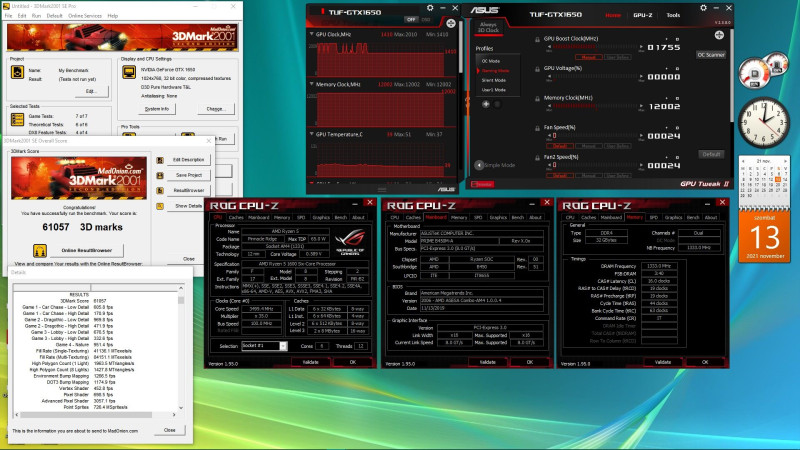Click the Selected Tests checklist icon
This screenshot has height=450, width=800.
(x=17, y=119)
